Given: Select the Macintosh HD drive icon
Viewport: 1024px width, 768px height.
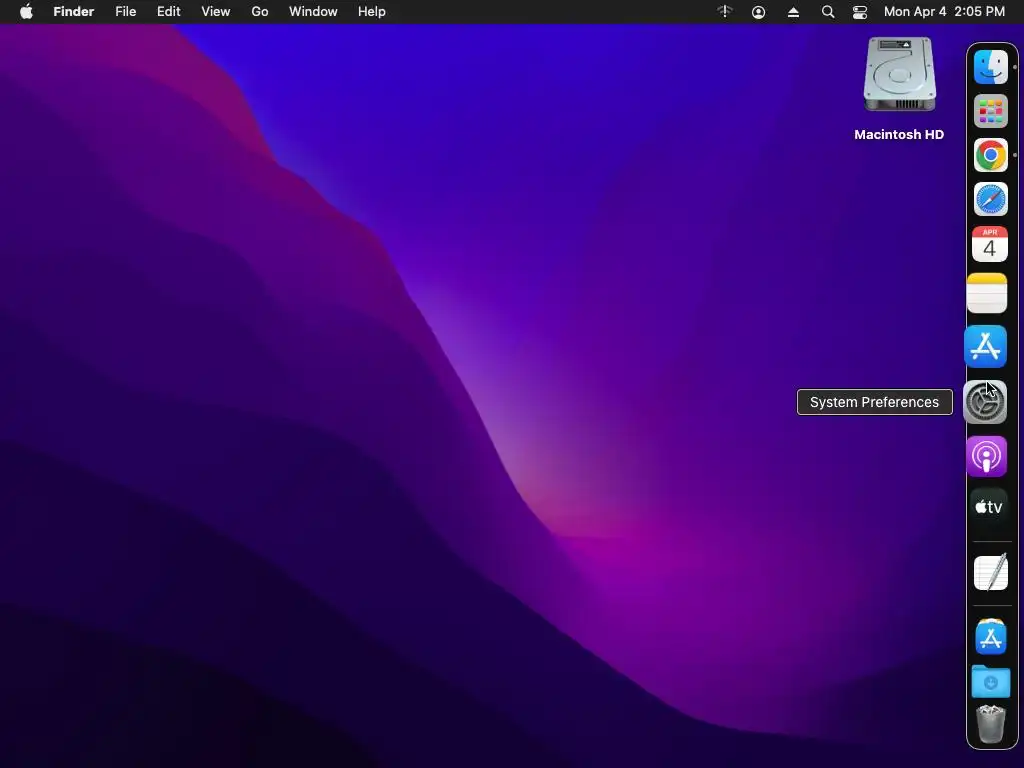Looking at the screenshot, I should point(899,74).
